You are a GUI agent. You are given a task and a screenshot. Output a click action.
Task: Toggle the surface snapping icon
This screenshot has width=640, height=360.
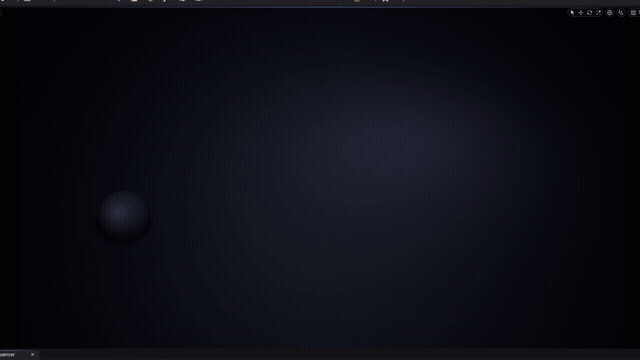pyautogui.click(x=621, y=13)
